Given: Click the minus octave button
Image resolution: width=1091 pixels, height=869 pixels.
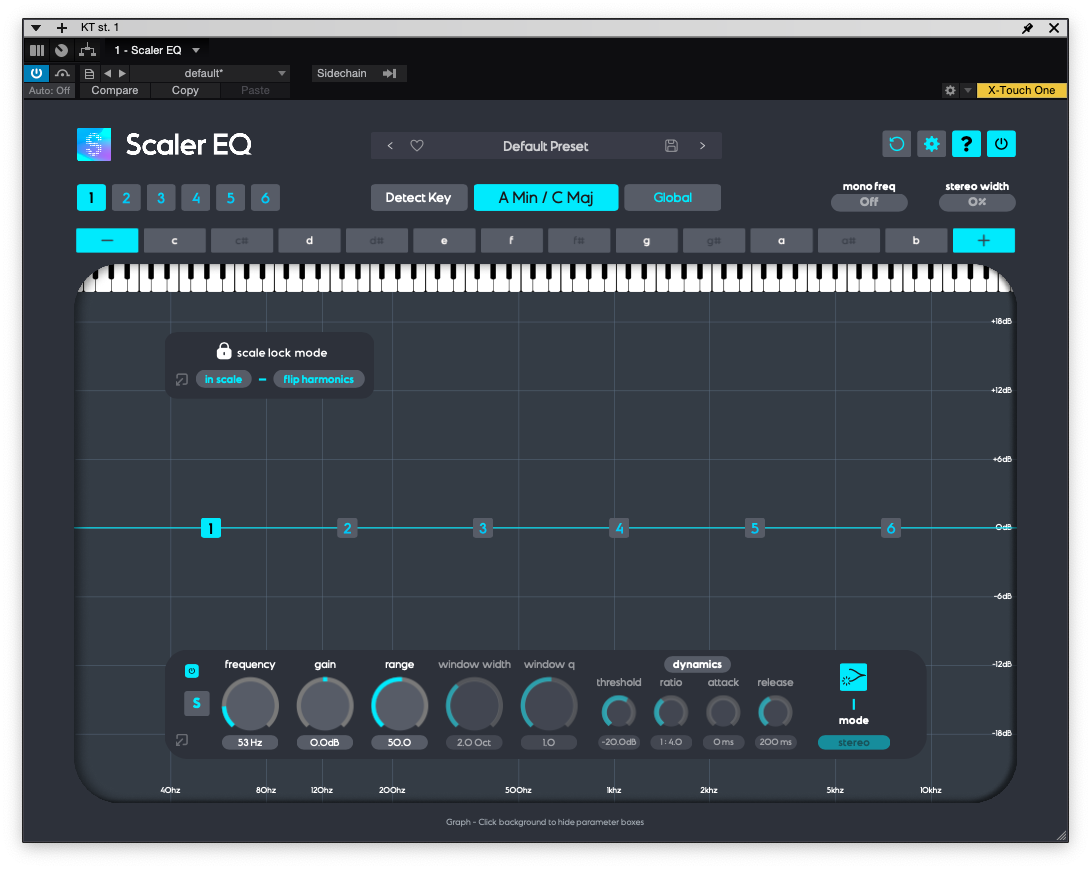Looking at the screenshot, I should 107,240.
